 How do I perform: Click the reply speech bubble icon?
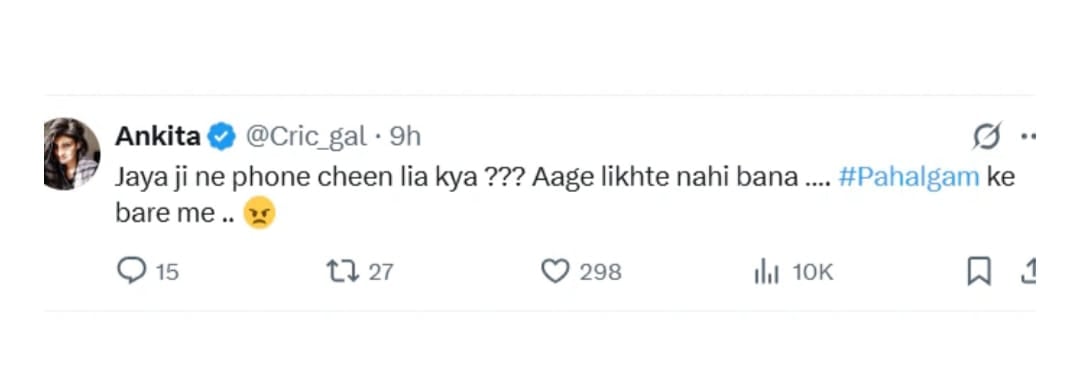(x=131, y=271)
